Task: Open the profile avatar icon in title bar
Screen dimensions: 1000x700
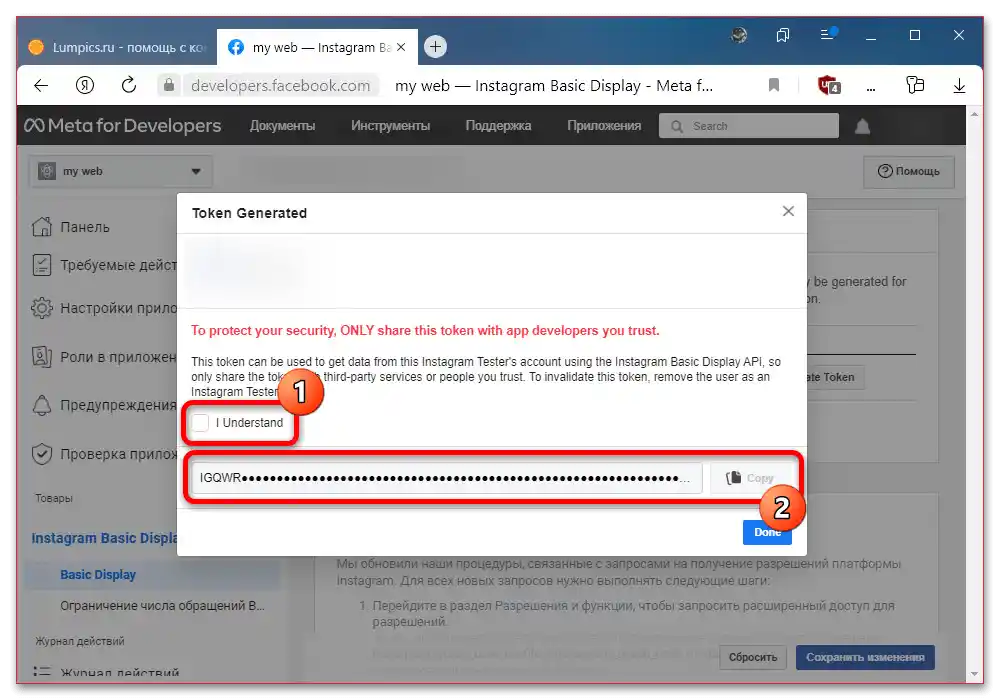Action: (739, 35)
